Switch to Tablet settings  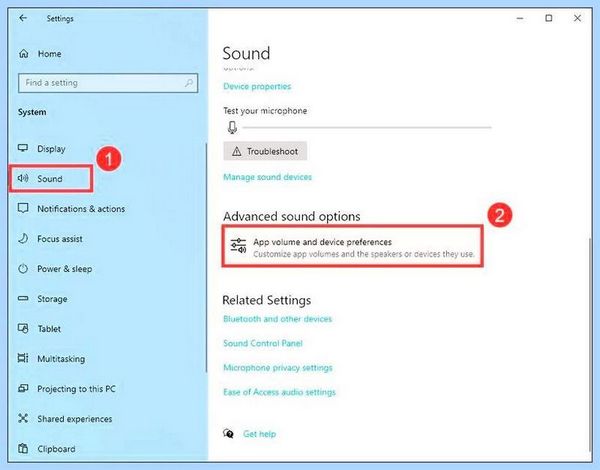coord(49,329)
